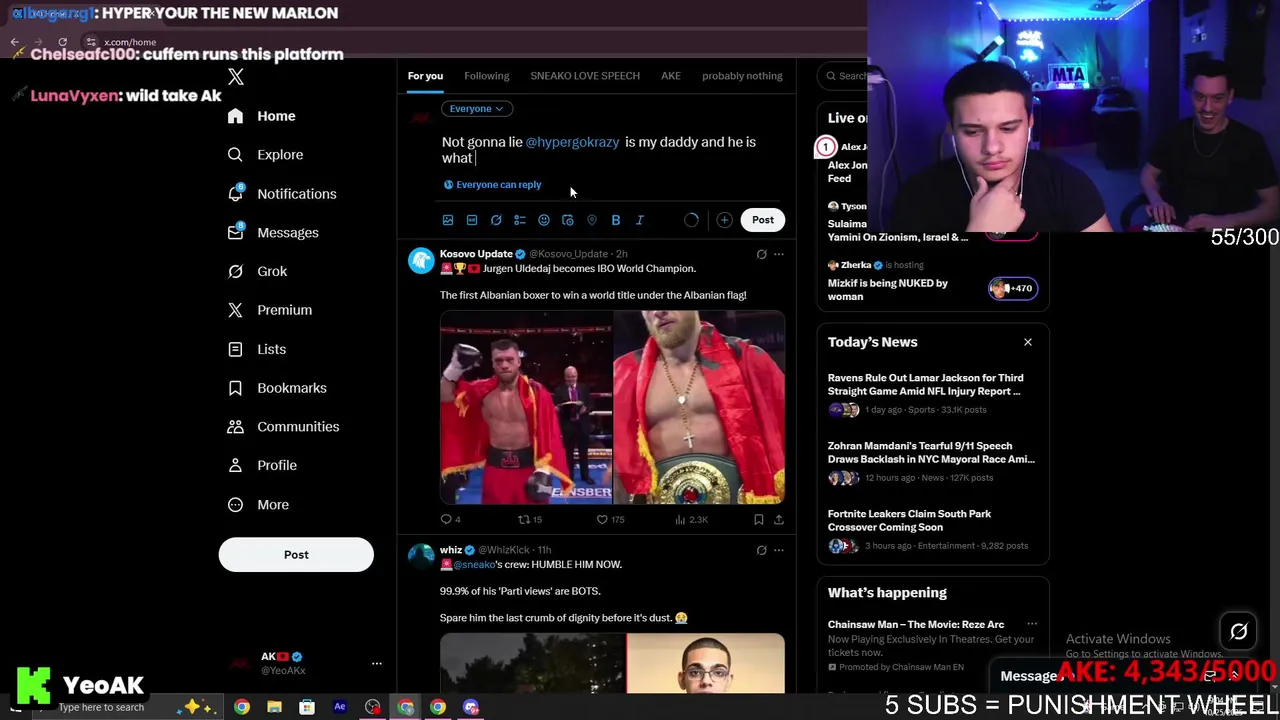Open the left boxer image in post
This screenshot has width=1280, height=720.
click(x=526, y=407)
